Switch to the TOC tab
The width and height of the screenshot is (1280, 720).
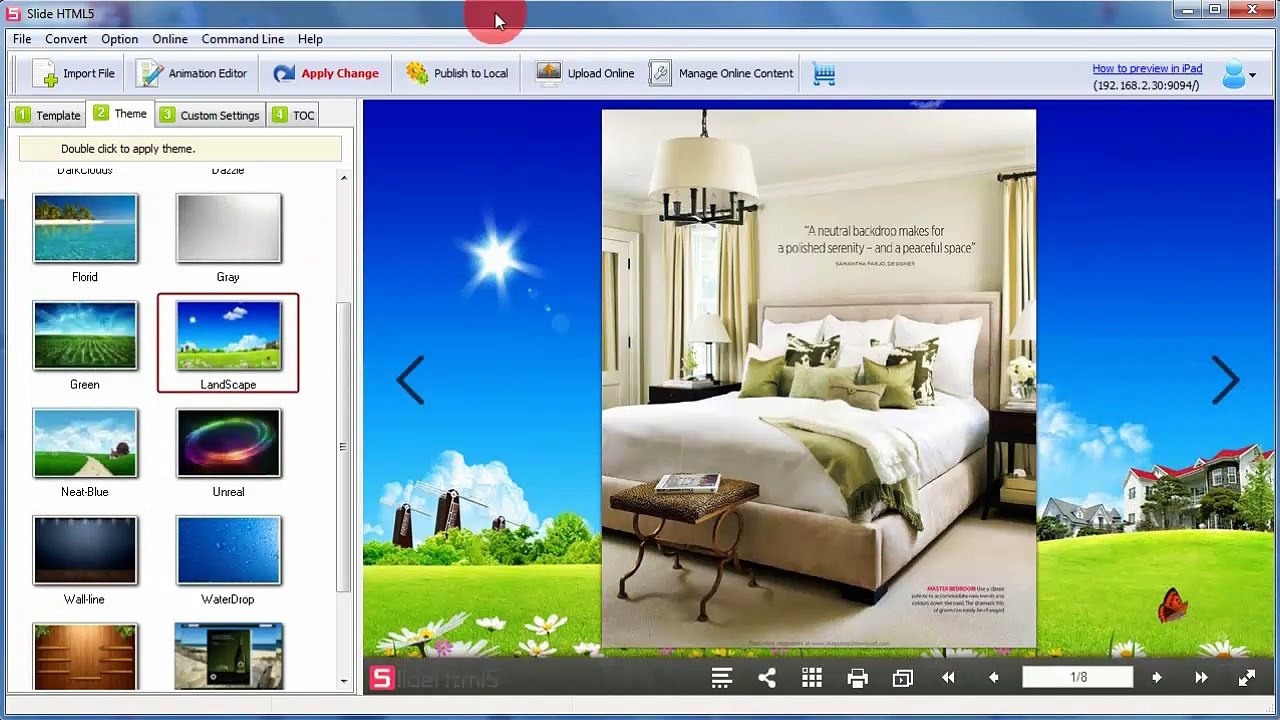tap(293, 115)
